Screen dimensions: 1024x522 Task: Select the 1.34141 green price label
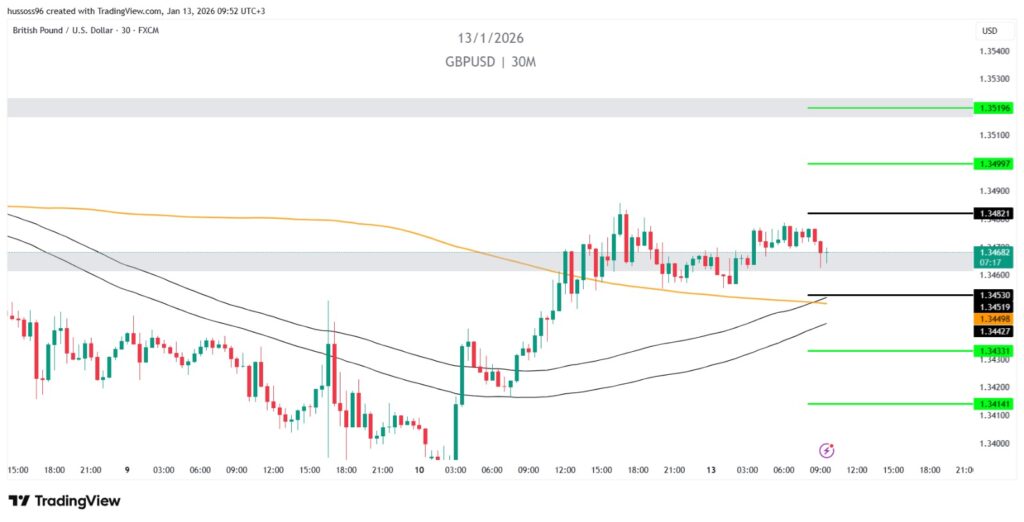[996, 403]
